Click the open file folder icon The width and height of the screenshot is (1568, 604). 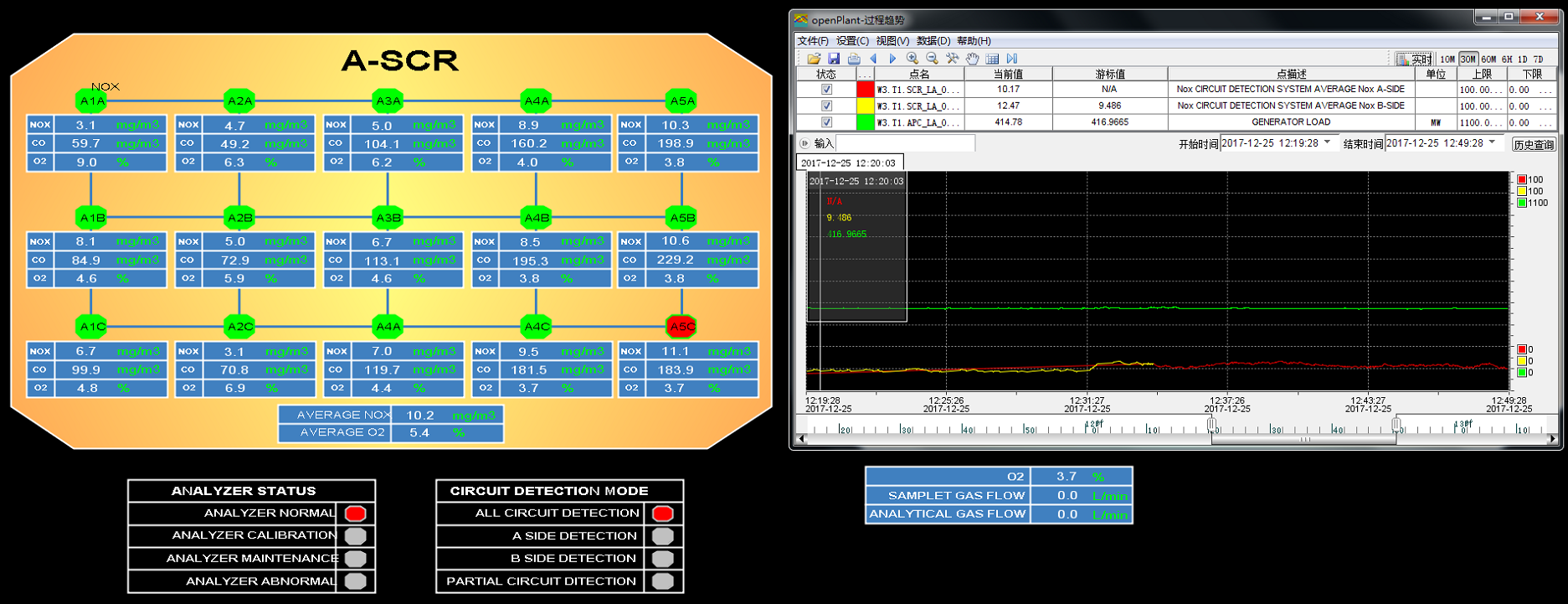(814, 59)
